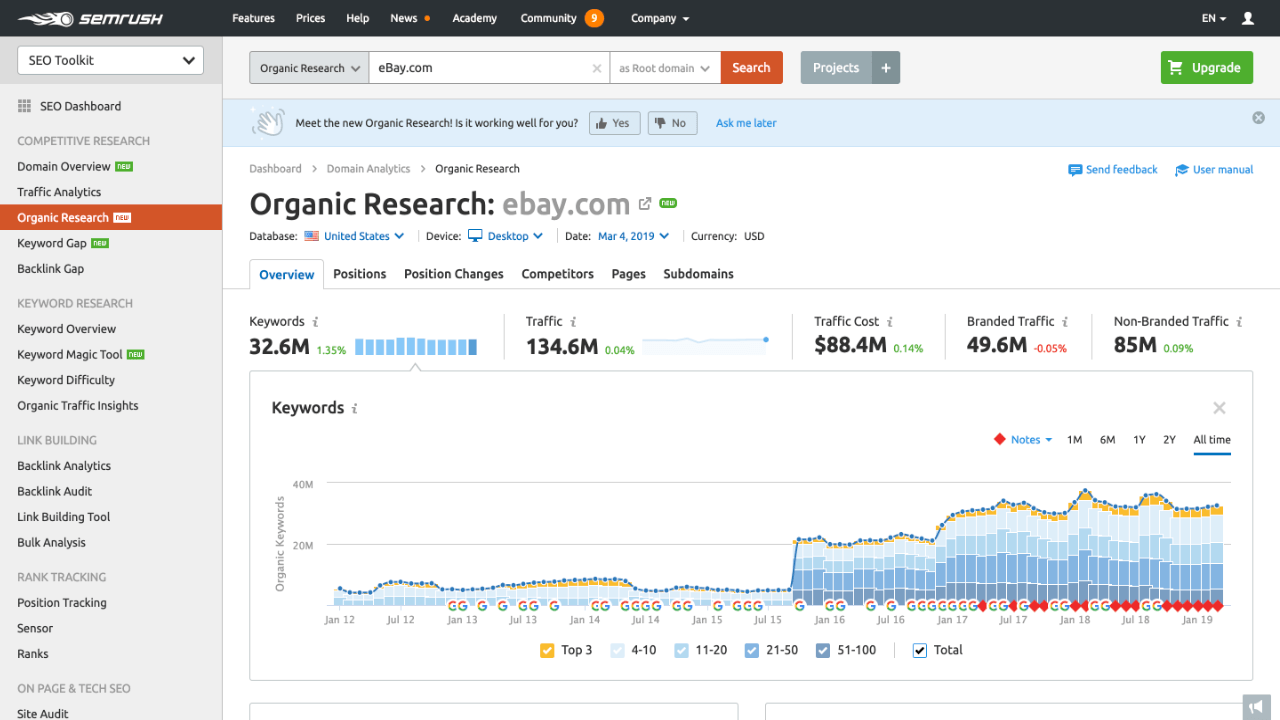
Task: Open the Company menu dropdown
Action: pos(660,18)
